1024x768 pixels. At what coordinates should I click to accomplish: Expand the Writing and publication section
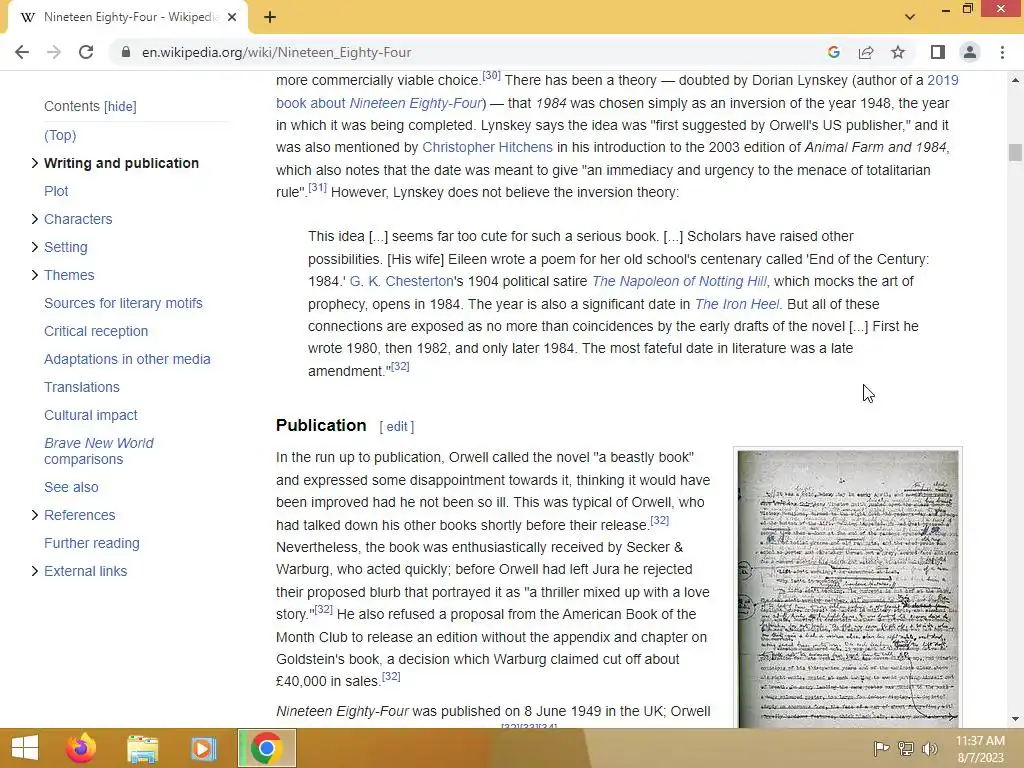pos(35,163)
